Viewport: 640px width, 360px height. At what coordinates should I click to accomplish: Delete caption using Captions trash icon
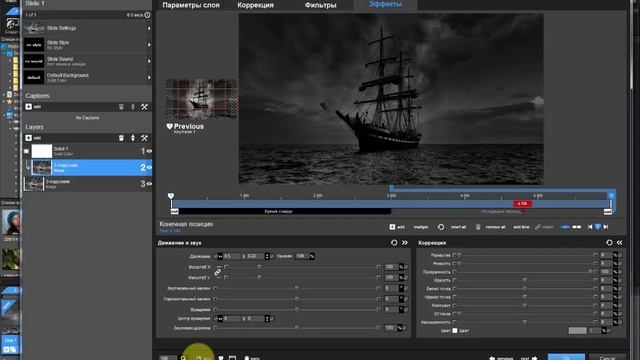pos(121,107)
